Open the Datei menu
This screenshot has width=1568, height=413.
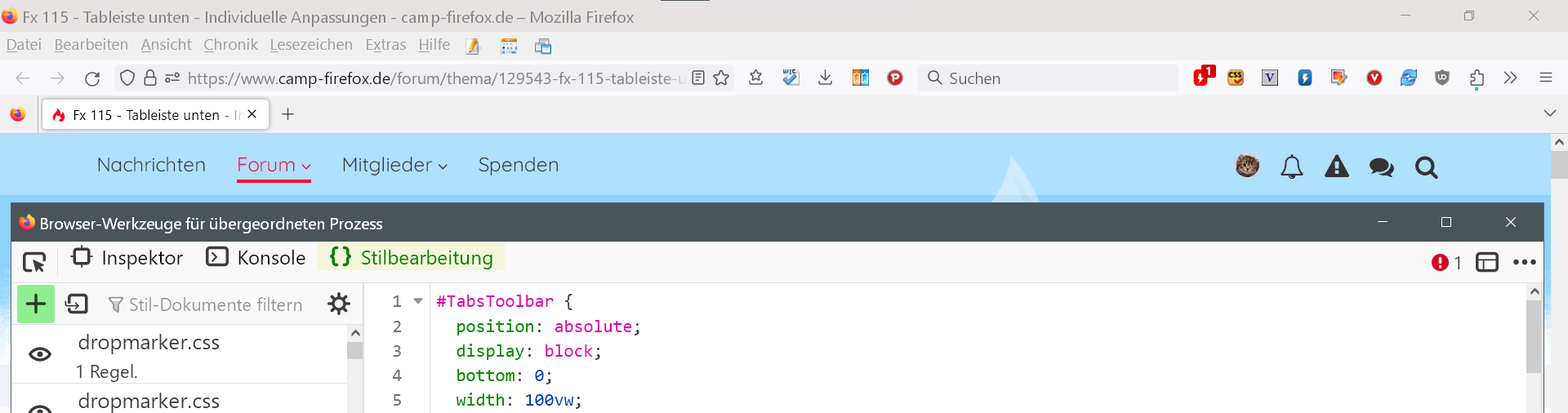(24, 45)
